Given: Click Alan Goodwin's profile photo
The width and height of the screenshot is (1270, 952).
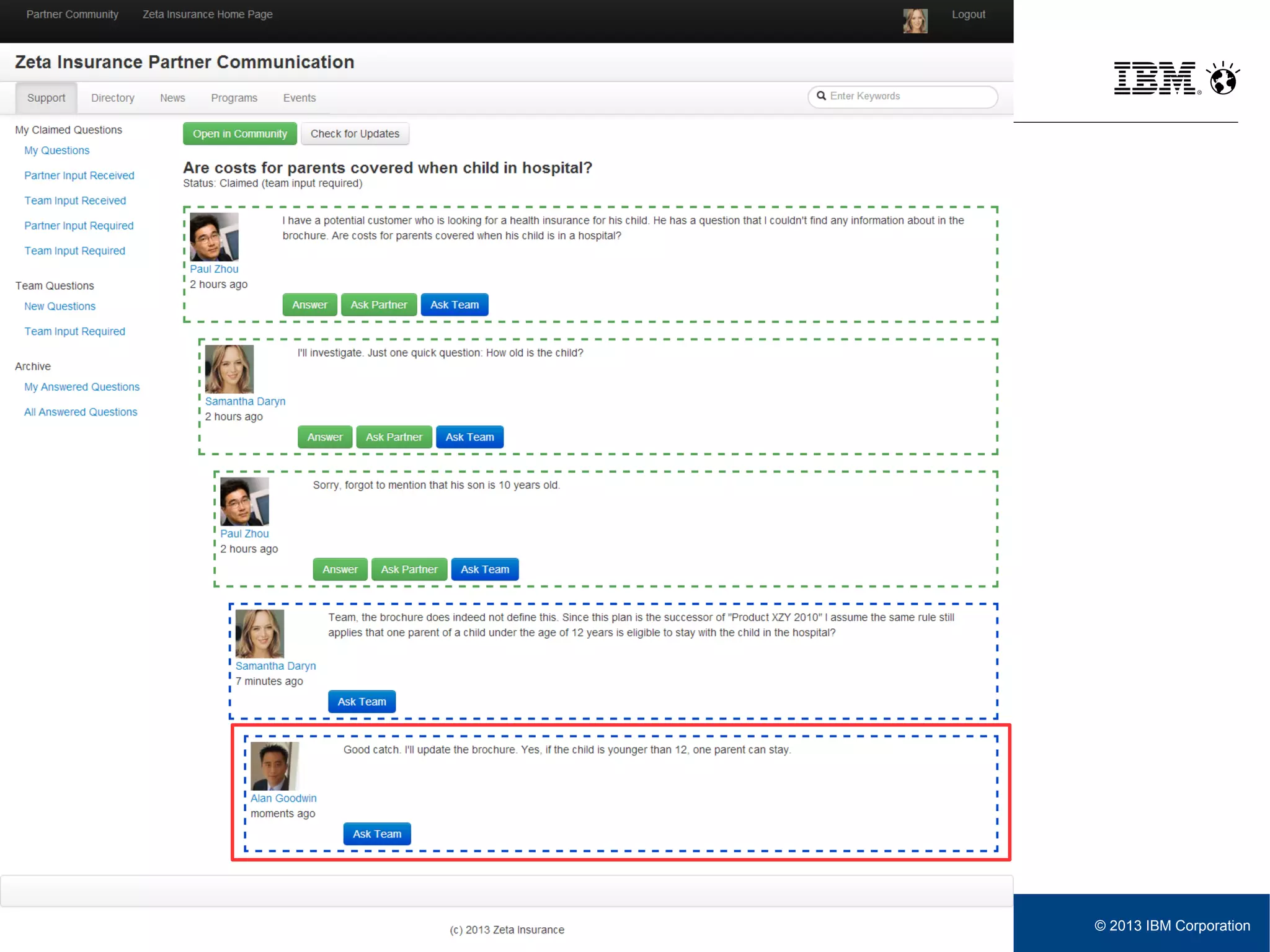Looking at the screenshot, I should click(275, 766).
